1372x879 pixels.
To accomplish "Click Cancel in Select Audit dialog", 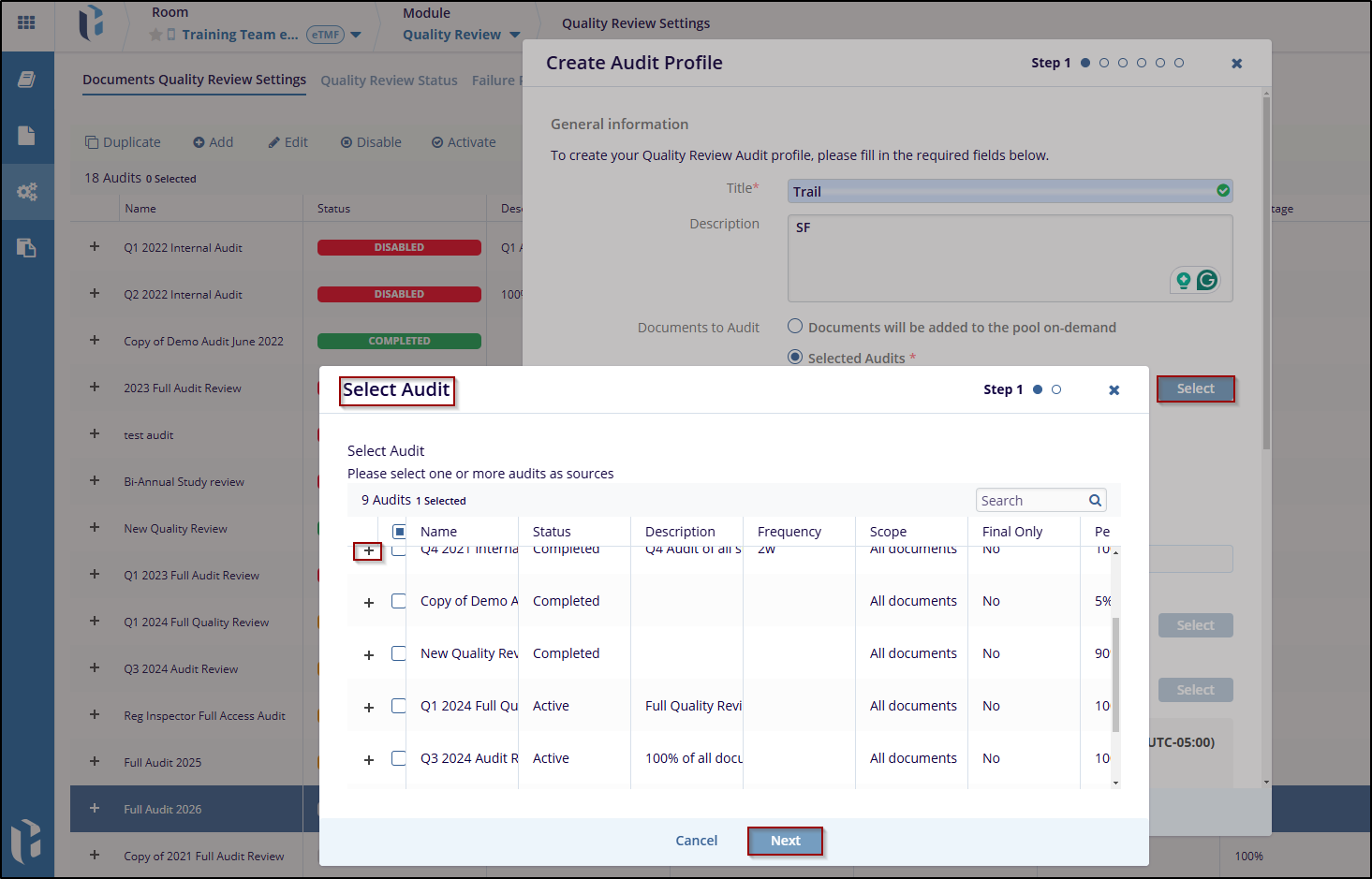I will click(696, 841).
